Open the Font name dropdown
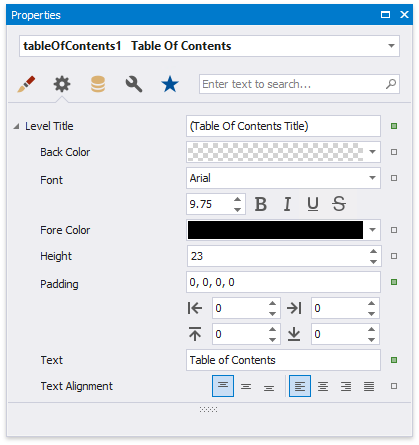 pos(373,178)
